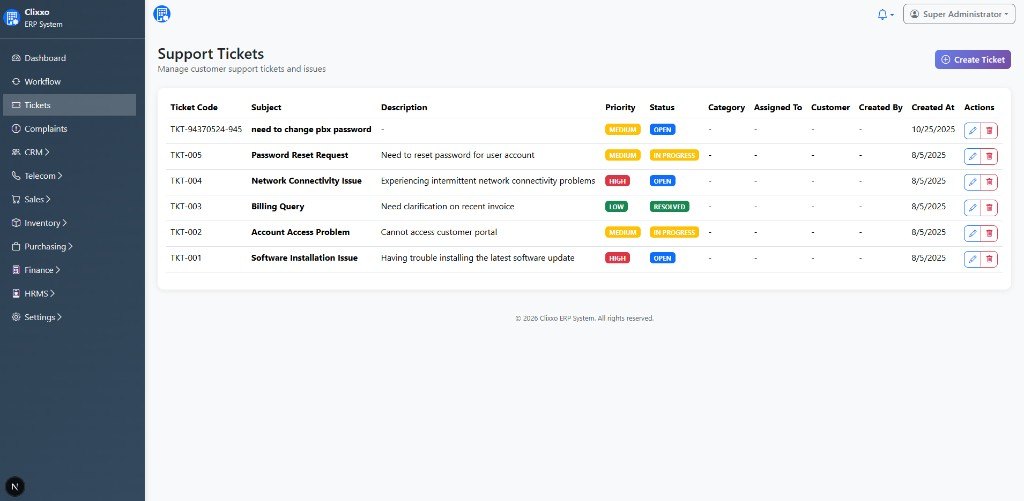Edit ticket TKT-003 Billing Query

[972, 208]
